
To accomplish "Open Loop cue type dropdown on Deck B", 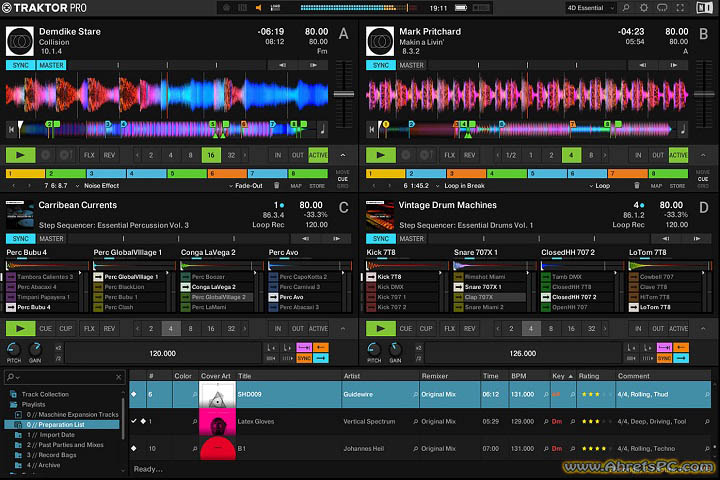I will 600,186.
